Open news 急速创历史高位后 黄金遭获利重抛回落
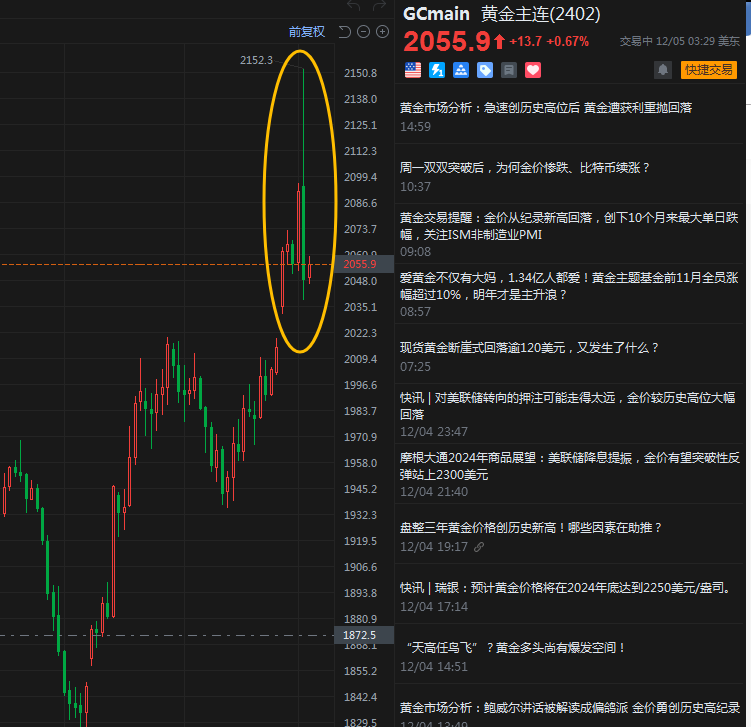This screenshot has height=727, width=751. coord(546,108)
